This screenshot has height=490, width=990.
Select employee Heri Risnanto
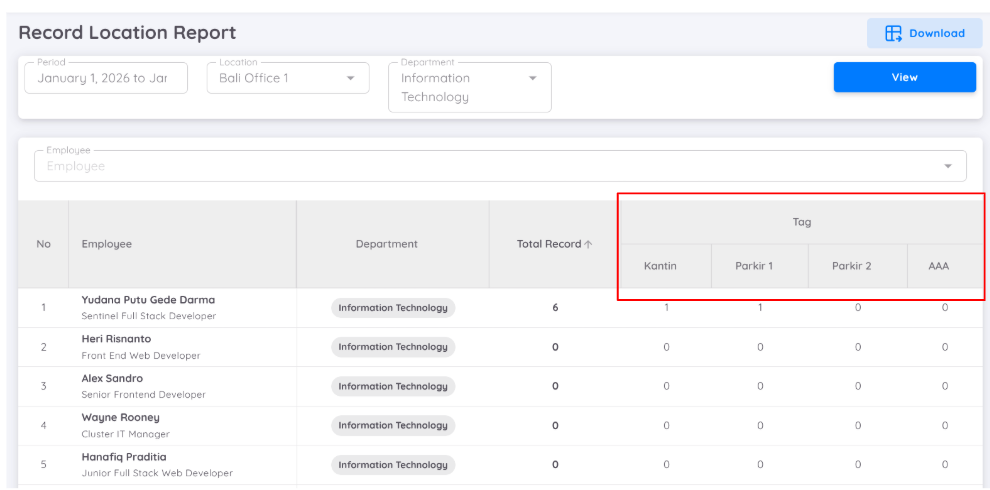(116, 339)
